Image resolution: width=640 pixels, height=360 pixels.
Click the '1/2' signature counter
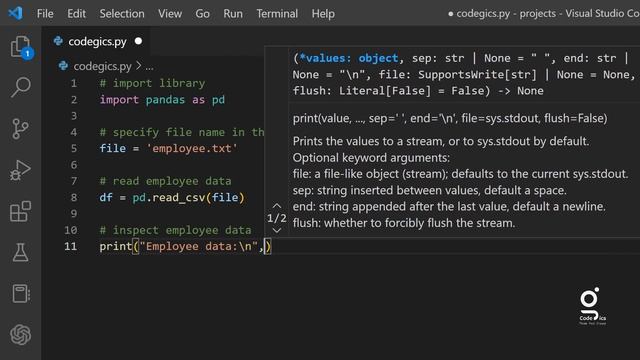coord(277,218)
